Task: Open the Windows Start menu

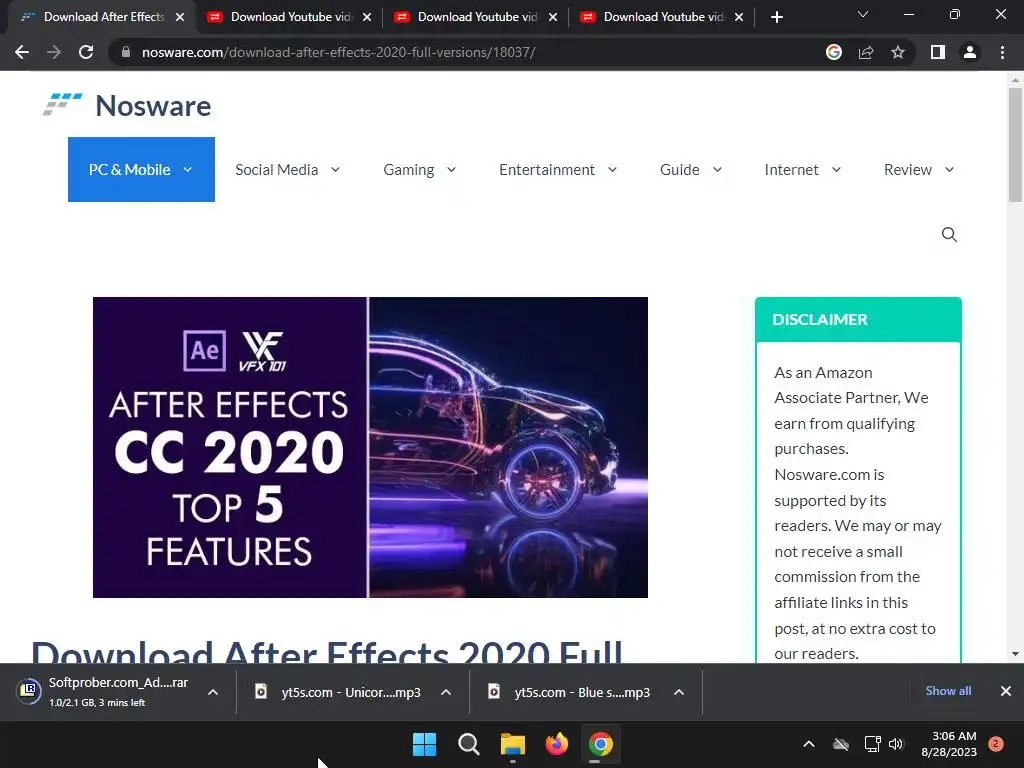Action: point(424,744)
